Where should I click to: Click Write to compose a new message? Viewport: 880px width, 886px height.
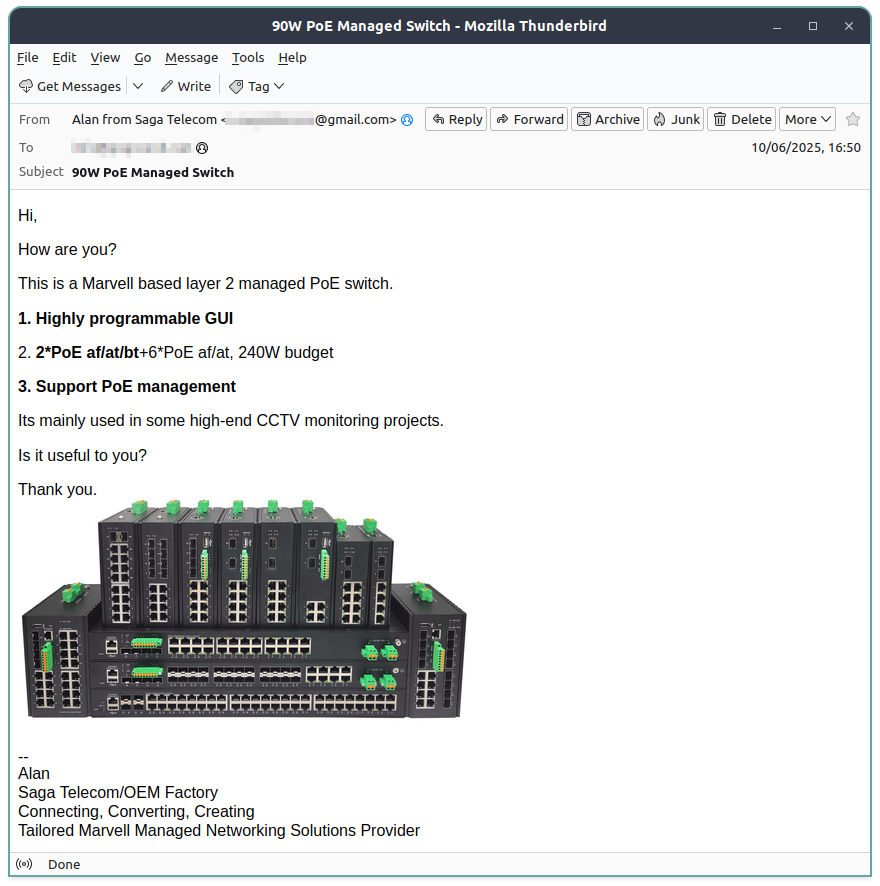tap(185, 87)
